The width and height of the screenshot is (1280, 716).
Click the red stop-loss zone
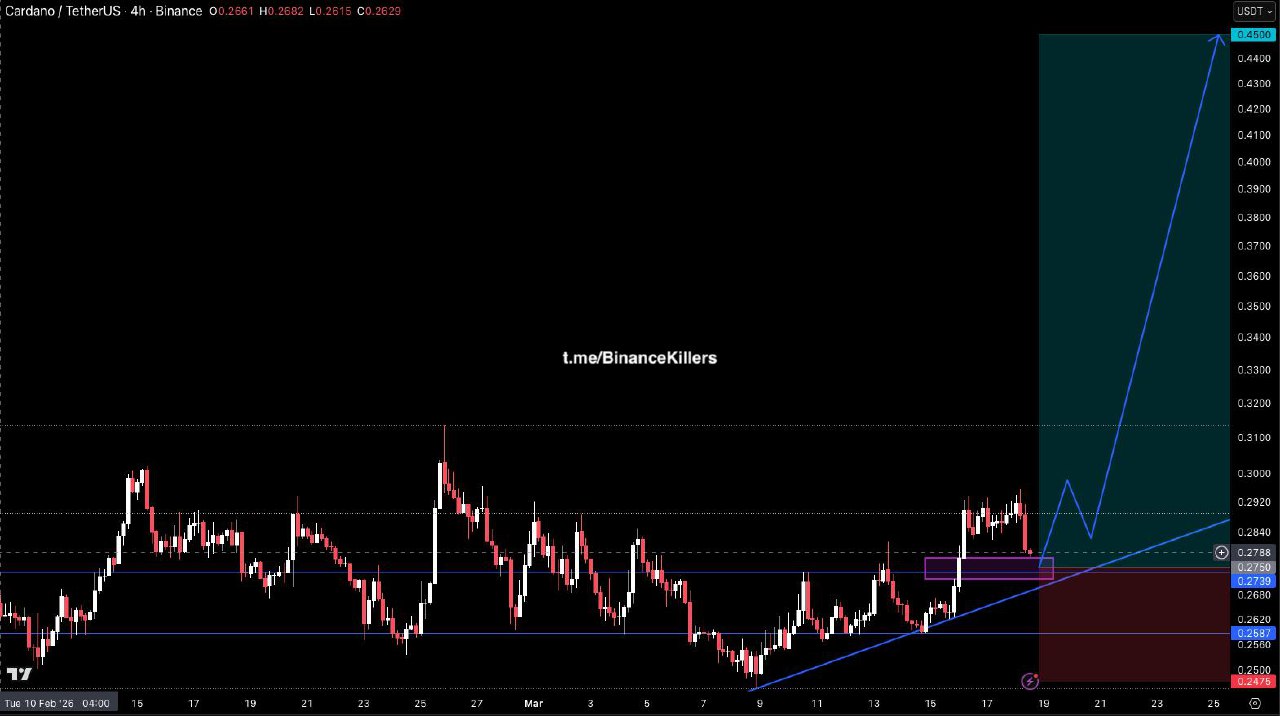pyautogui.click(x=1133, y=630)
